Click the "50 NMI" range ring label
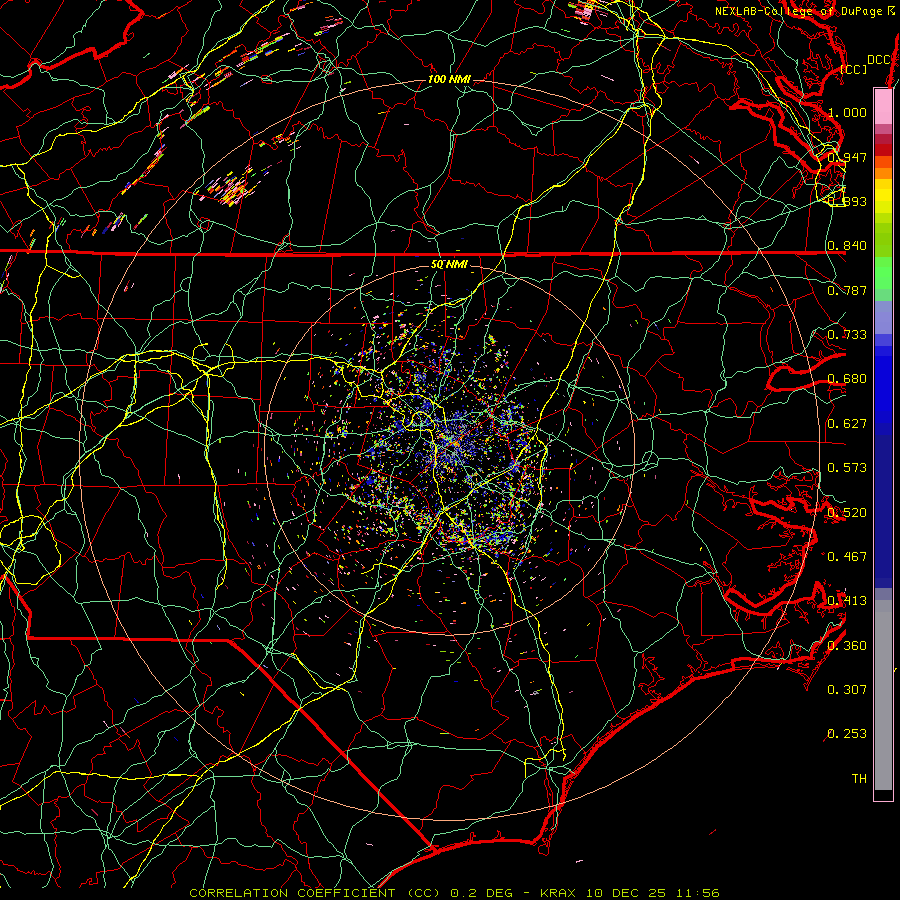 pyautogui.click(x=449, y=264)
